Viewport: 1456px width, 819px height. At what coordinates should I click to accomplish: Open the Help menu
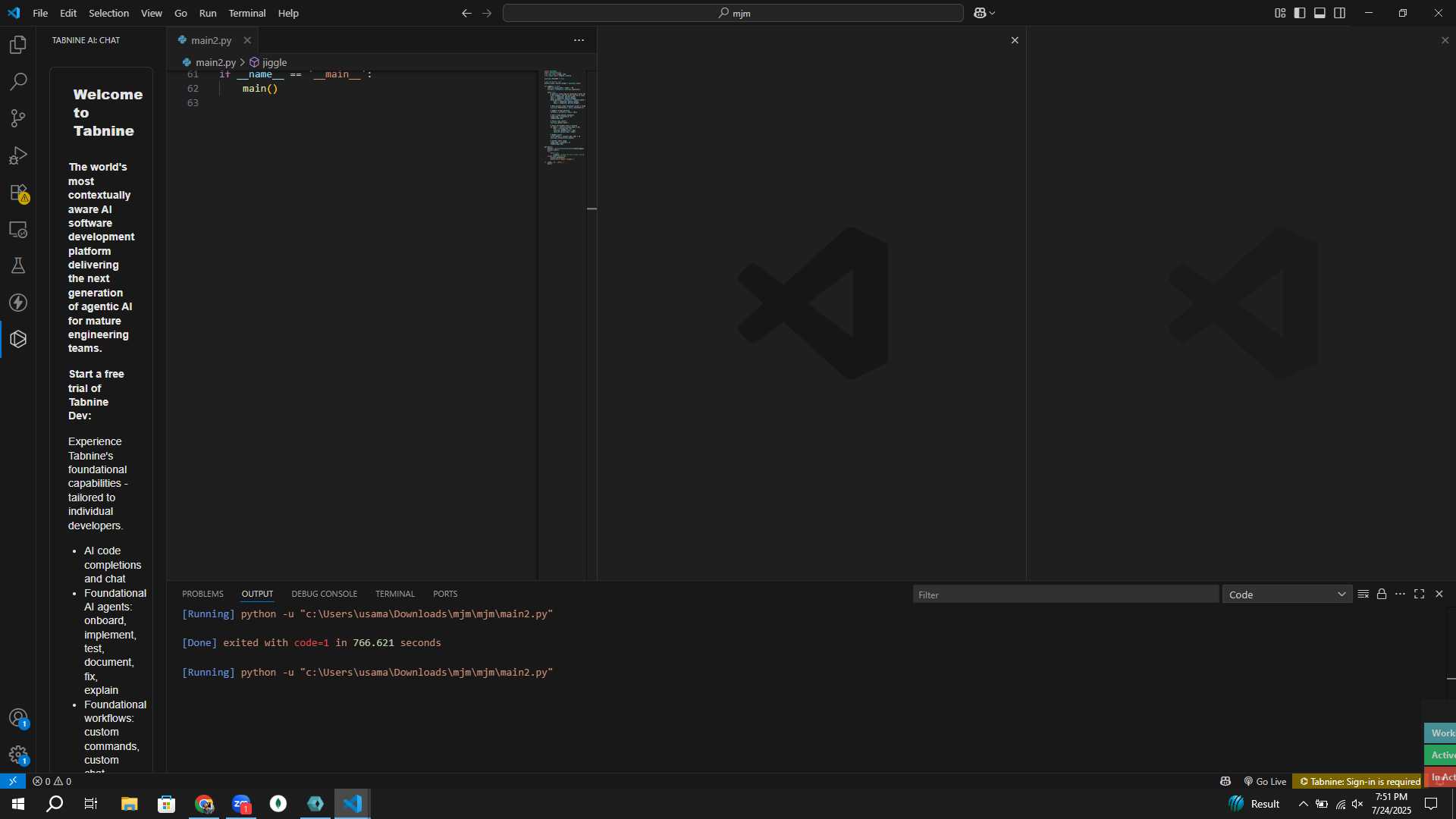(288, 13)
